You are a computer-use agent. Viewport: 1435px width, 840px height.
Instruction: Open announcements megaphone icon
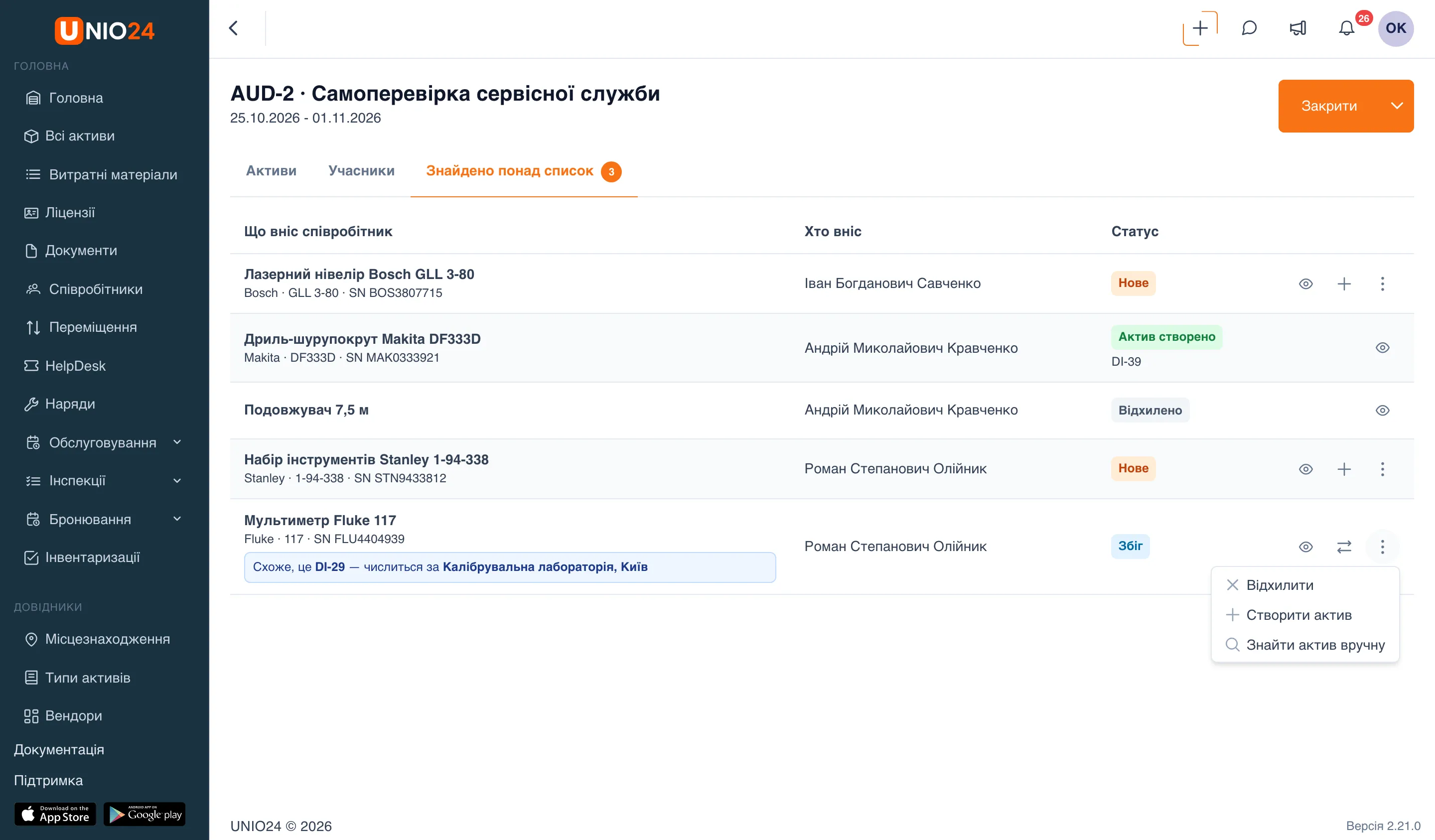(x=1298, y=28)
